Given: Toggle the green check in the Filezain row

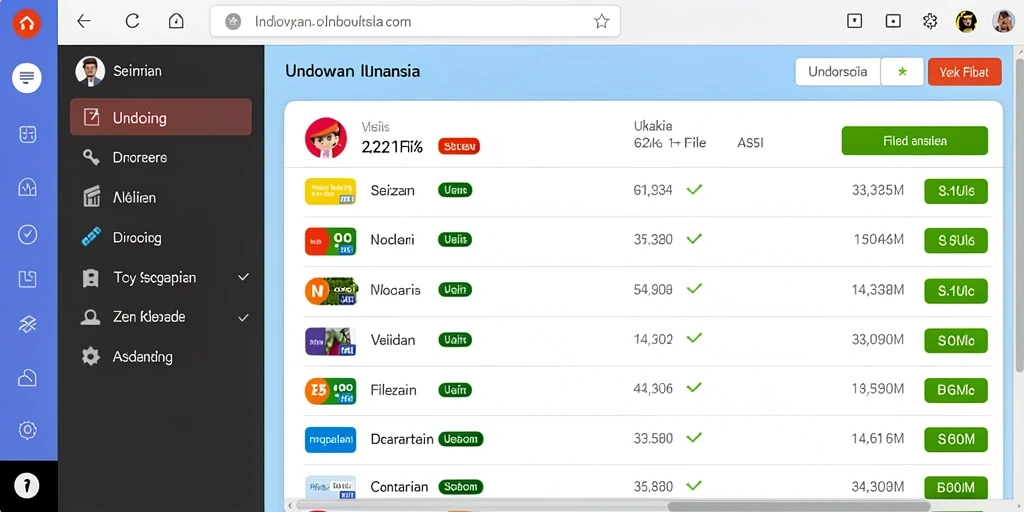Looking at the screenshot, I should click(694, 387).
